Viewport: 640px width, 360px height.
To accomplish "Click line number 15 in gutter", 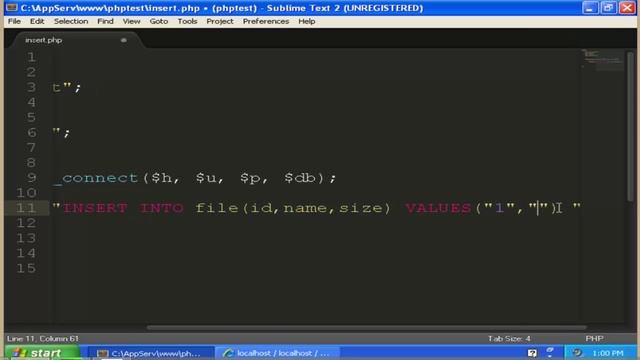I will click(x=26, y=268).
